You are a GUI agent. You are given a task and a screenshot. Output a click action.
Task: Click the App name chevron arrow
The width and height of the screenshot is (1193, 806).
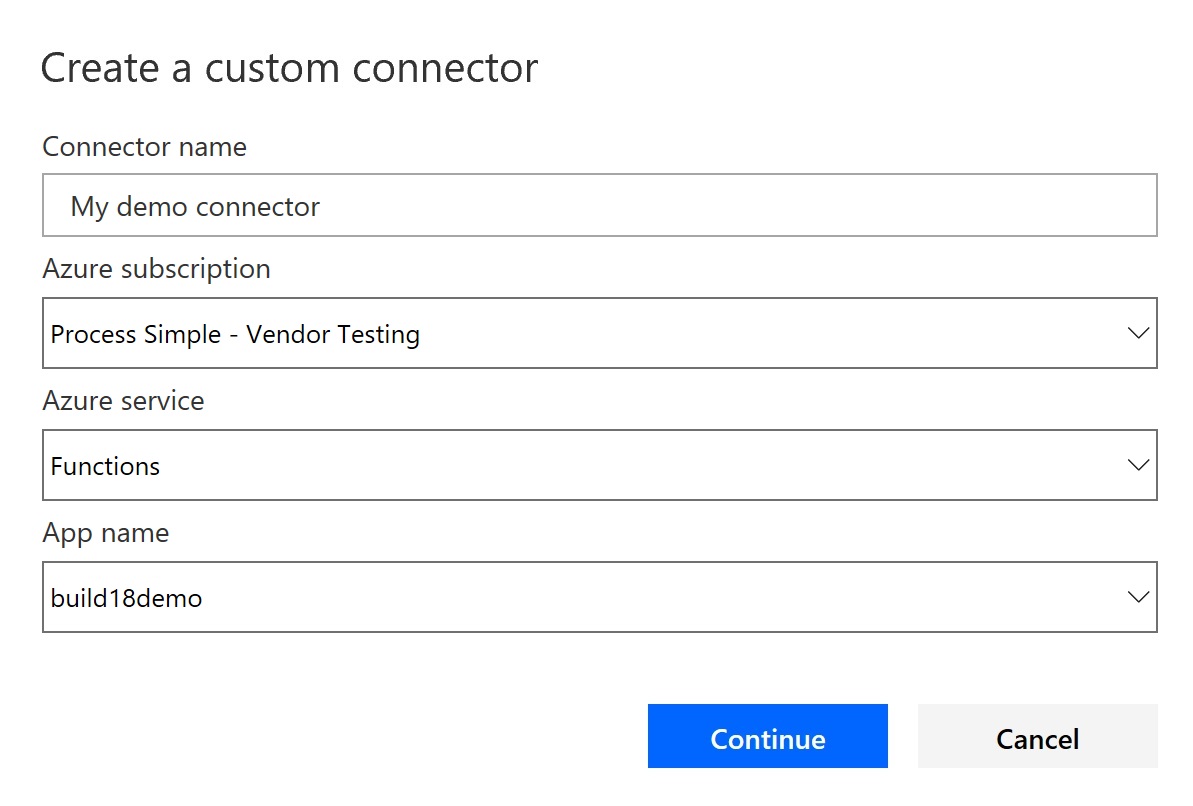pos(1137,597)
